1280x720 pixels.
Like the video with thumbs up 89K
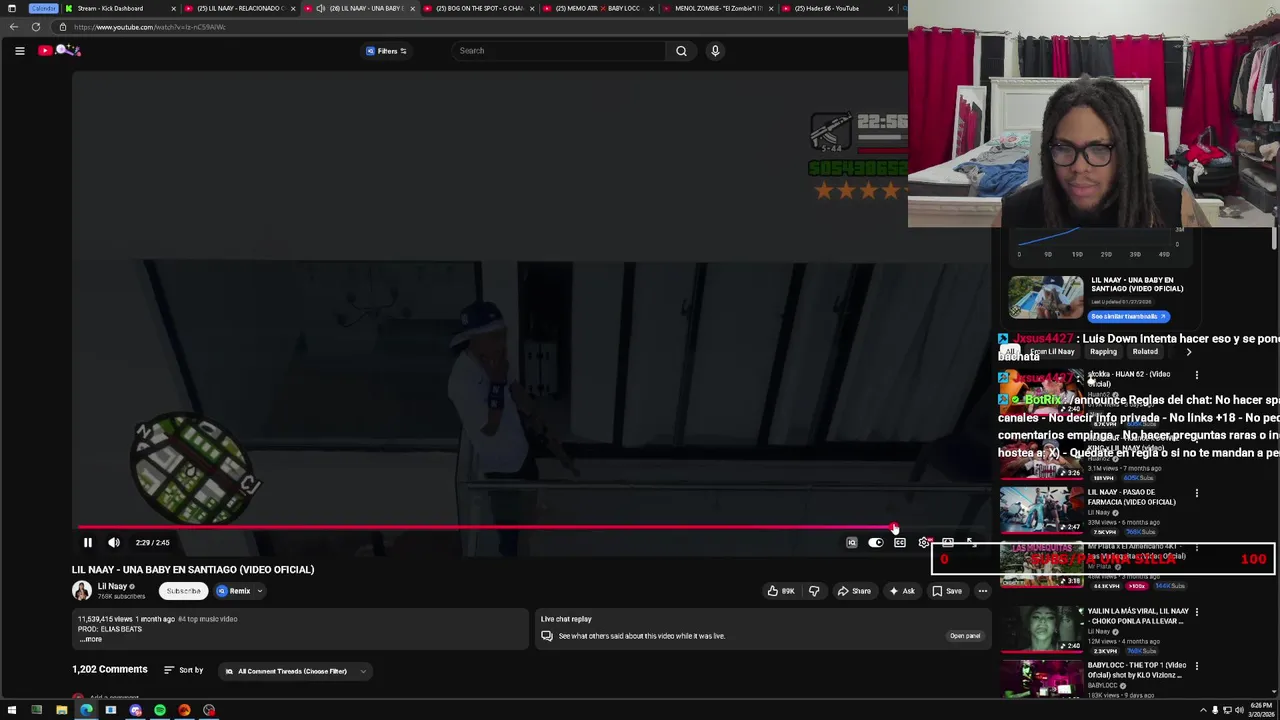781,591
